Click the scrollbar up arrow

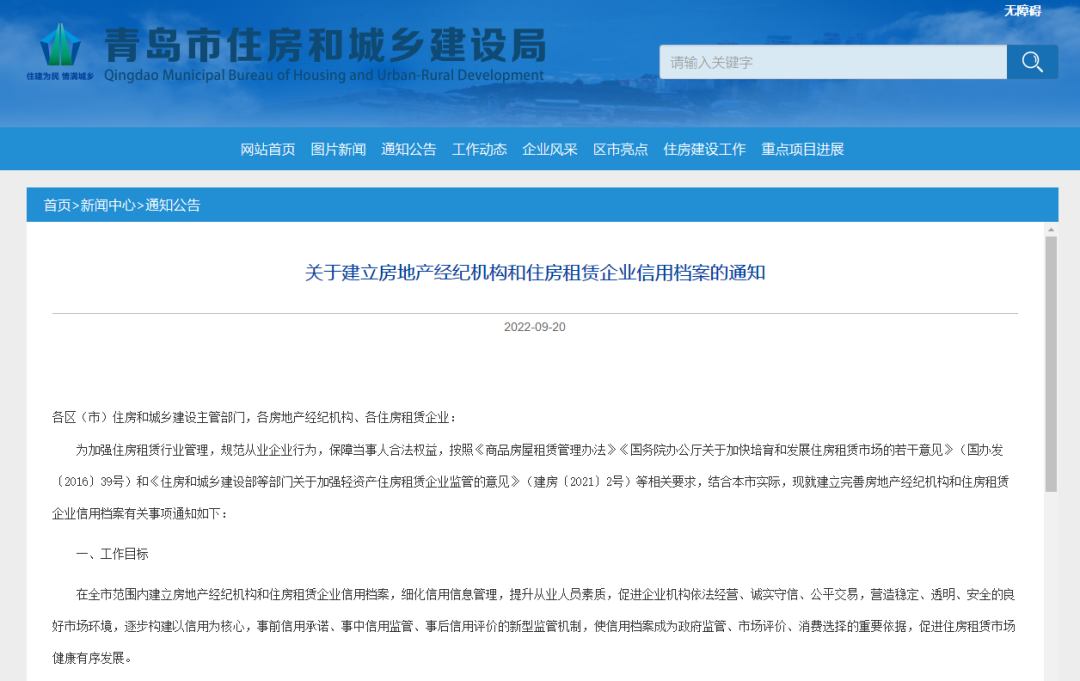click(1051, 229)
